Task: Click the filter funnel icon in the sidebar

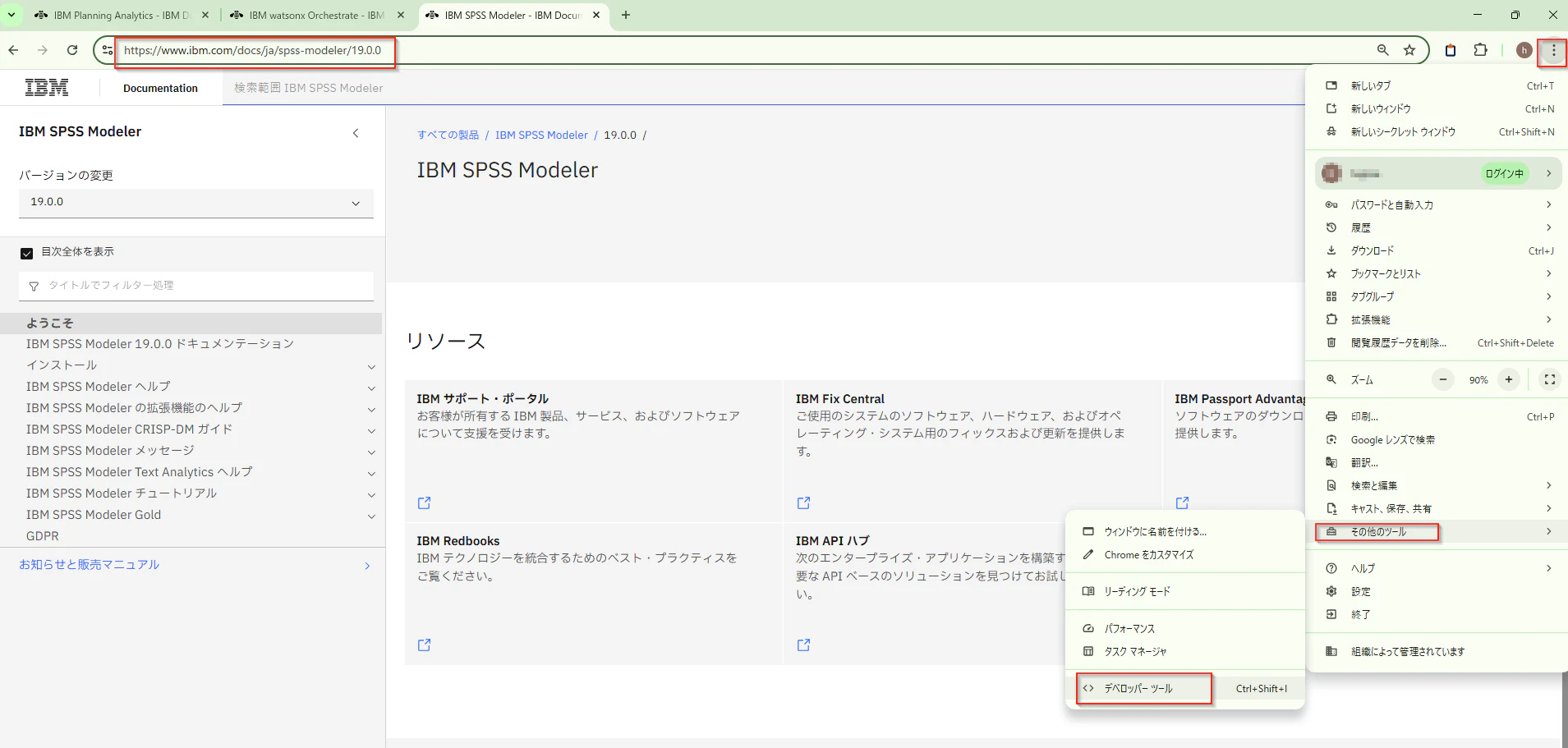Action: (x=34, y=286)
